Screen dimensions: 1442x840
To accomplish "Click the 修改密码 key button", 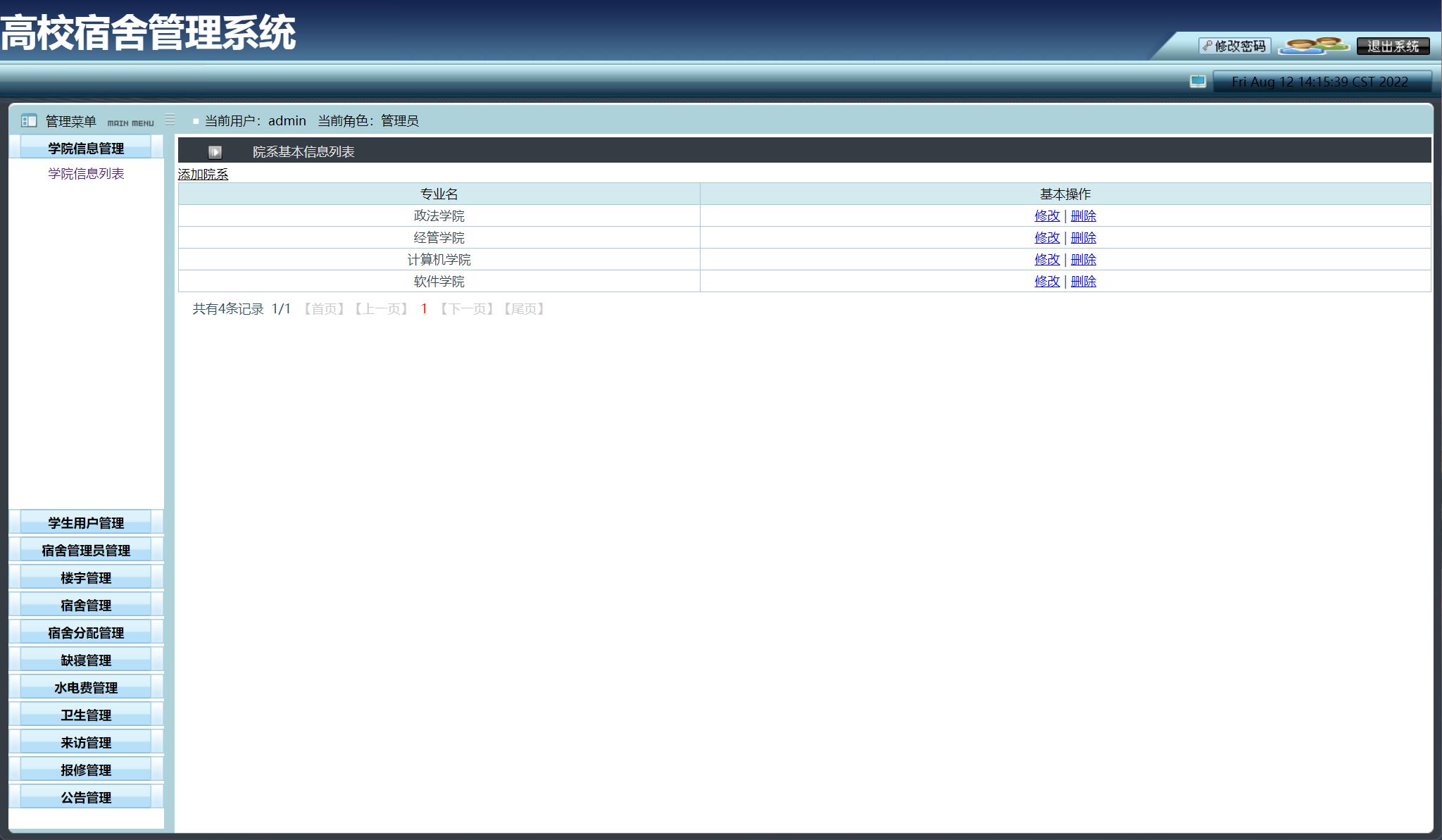I will 1234,46.
